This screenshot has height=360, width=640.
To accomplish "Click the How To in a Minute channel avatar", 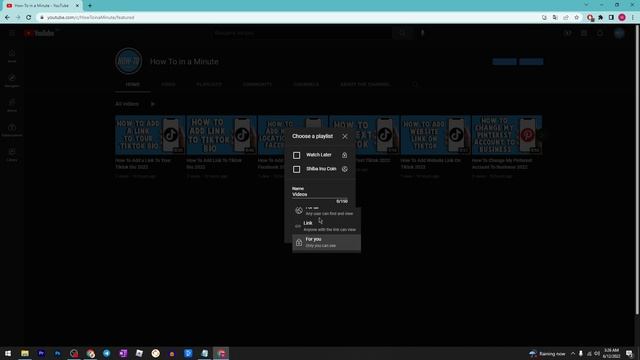I will point(129,61).
